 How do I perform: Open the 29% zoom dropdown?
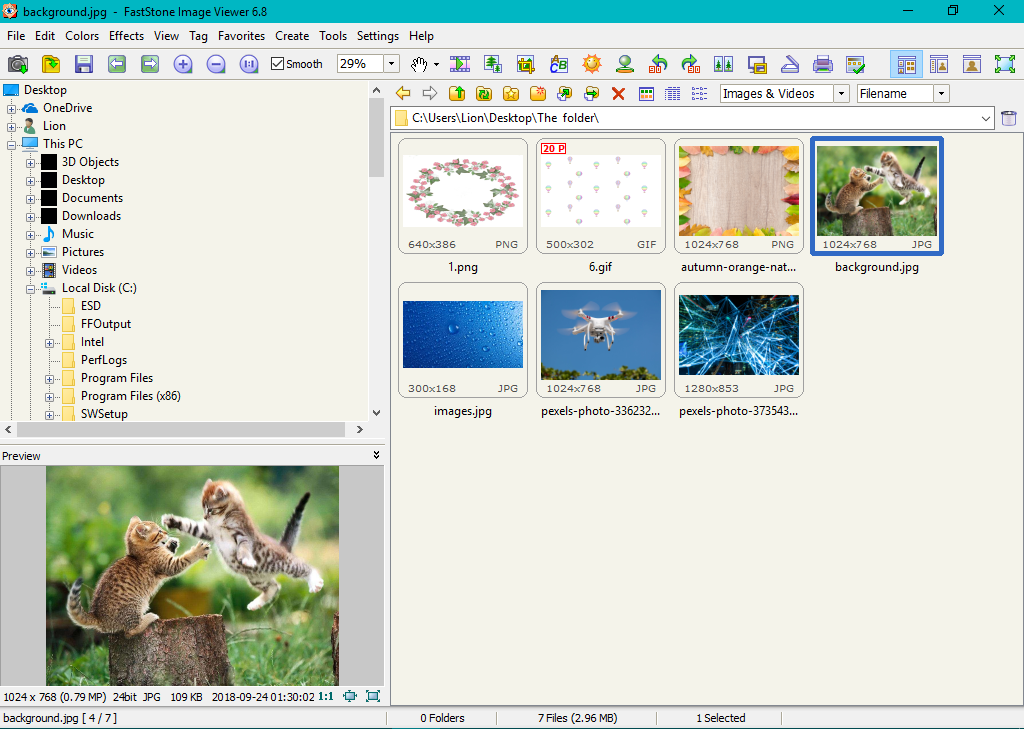[391, 63]
